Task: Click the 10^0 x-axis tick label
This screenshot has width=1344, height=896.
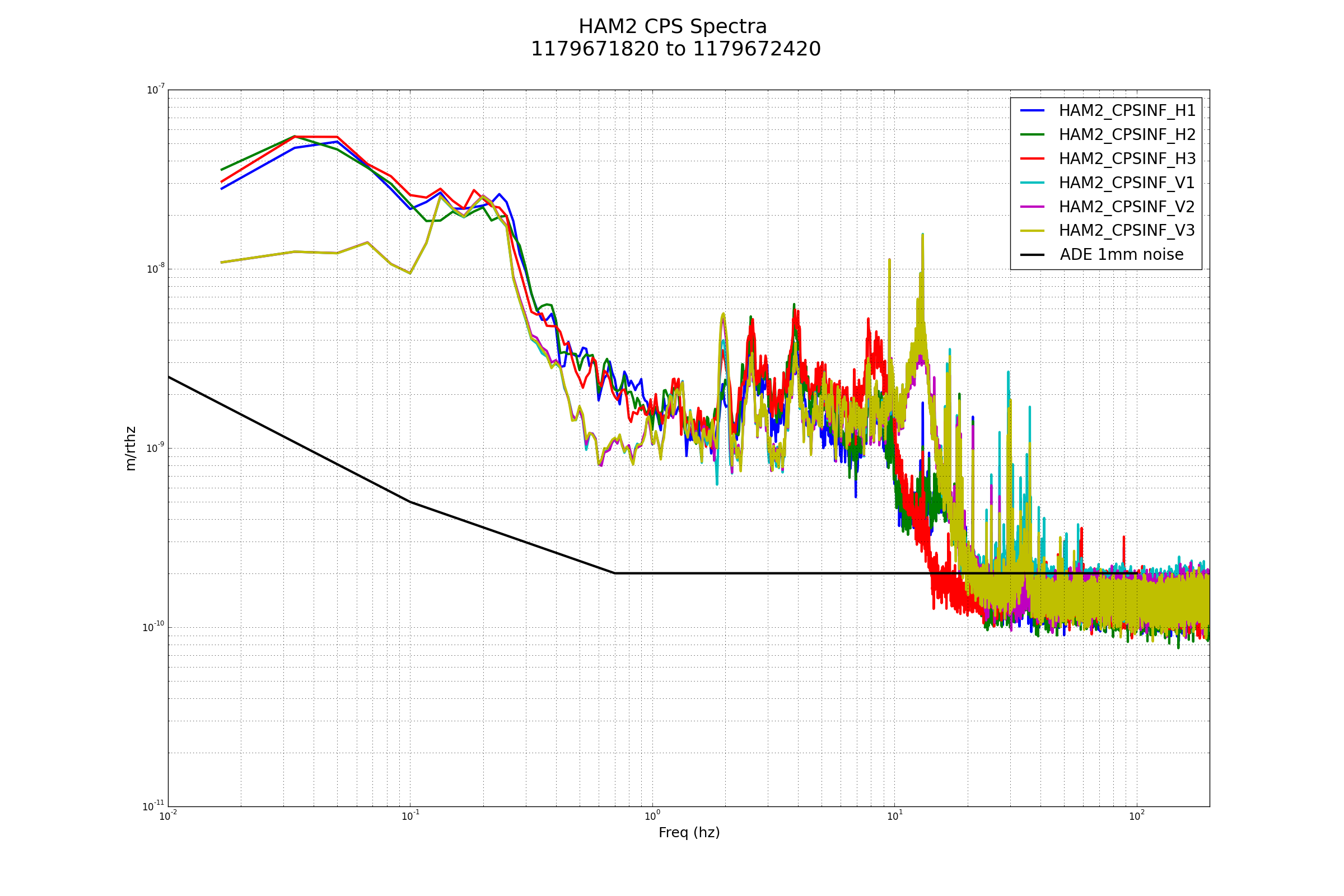Action: click(652, 816)
